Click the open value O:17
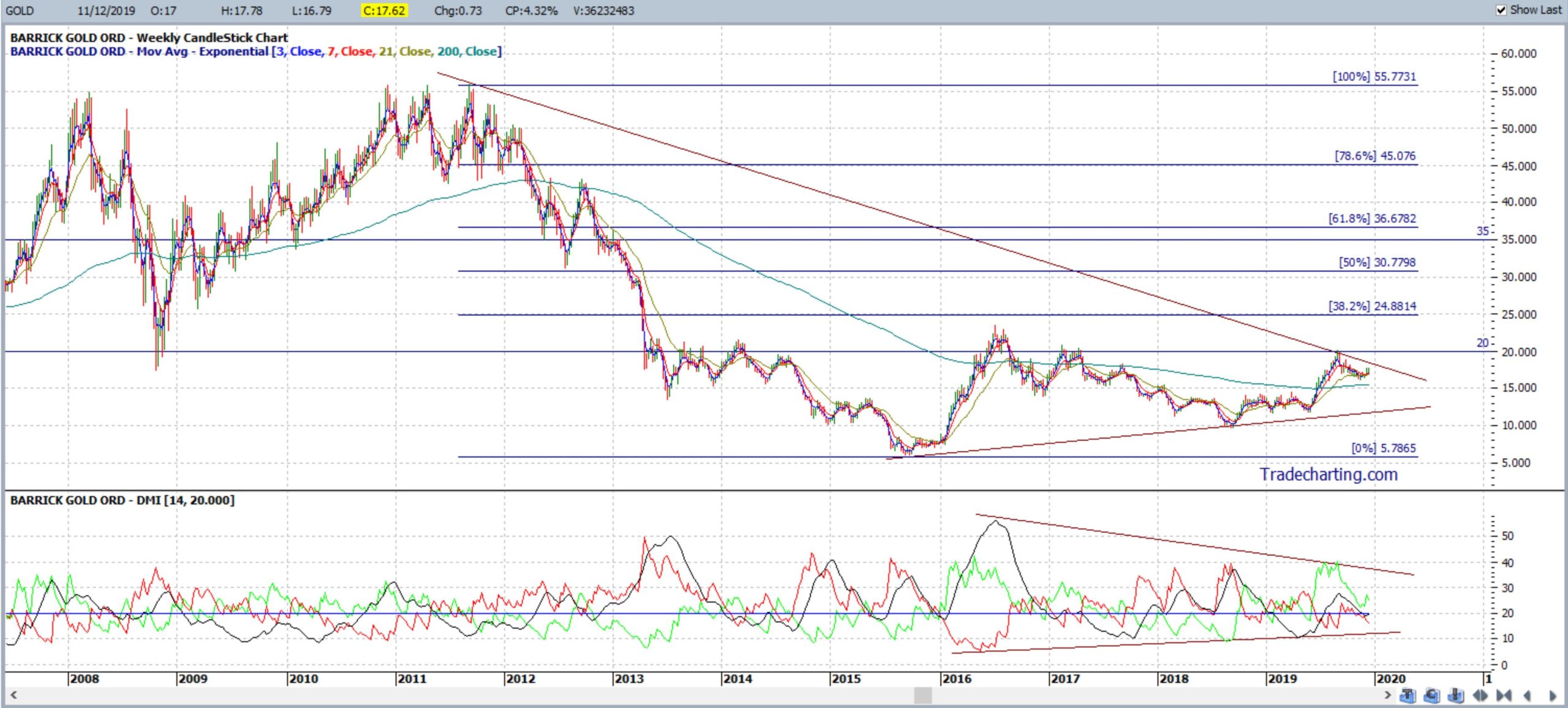Image resolution: width=1568 pixels, height=708 pixels. pyautogui.click(x=163, y=10)
